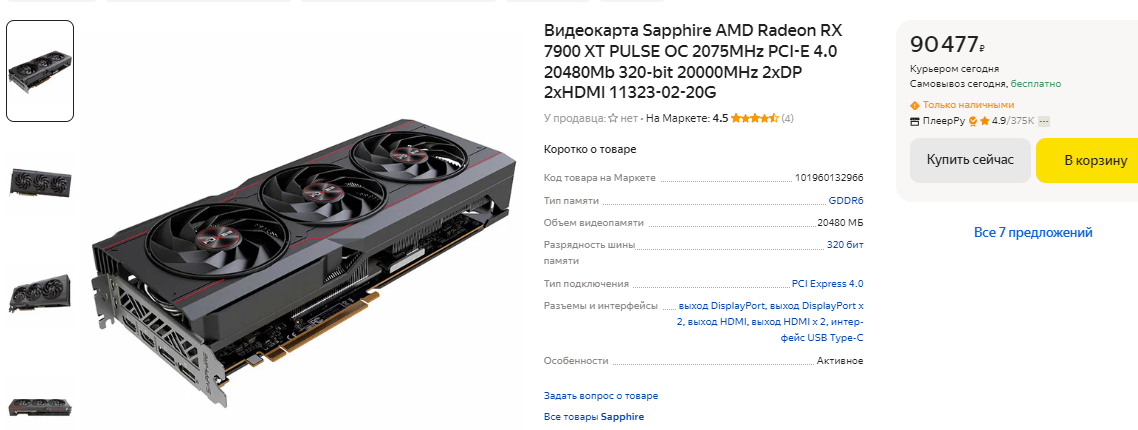Image resolution: width=1138 pixels, height=430 pixels.
Task: Select the first product thumbnail
Action: click(40, 71)
